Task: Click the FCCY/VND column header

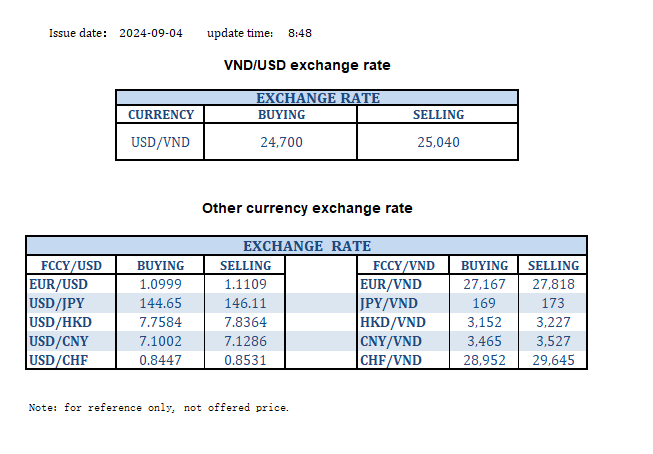Action: 403,266
